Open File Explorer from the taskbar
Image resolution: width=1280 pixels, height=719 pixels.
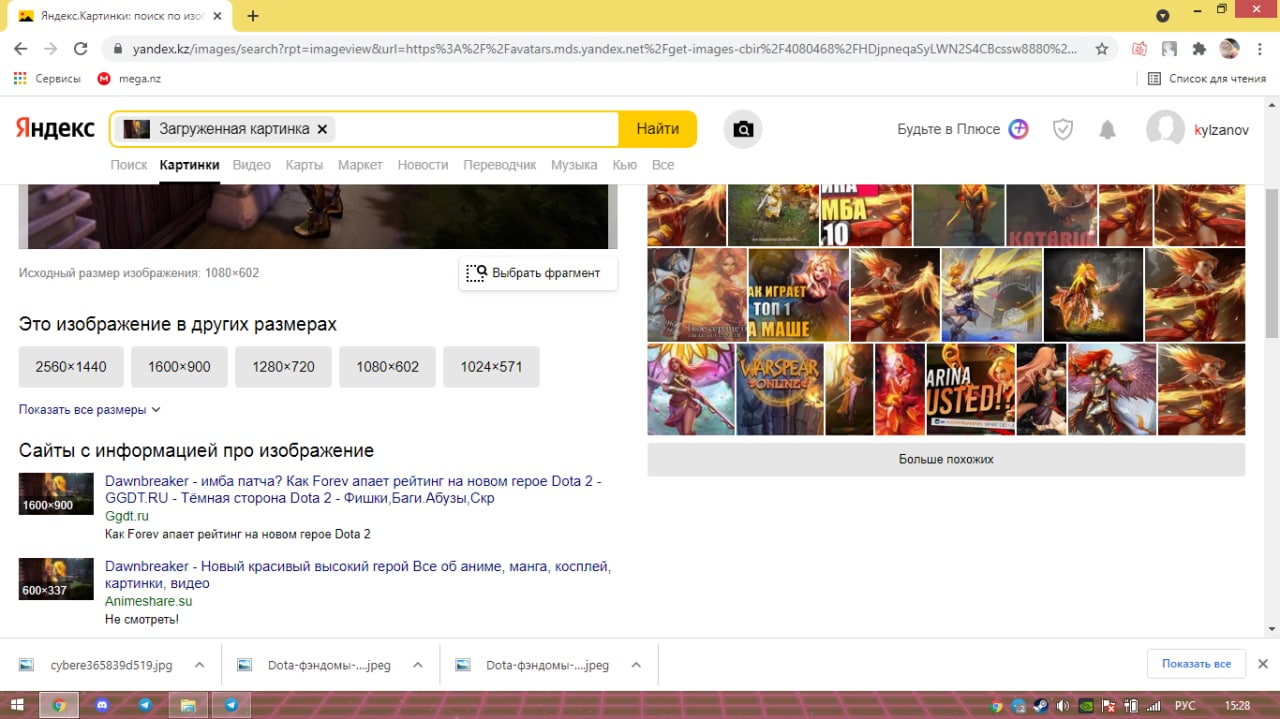pyautogui.click(x=187, y=705)
